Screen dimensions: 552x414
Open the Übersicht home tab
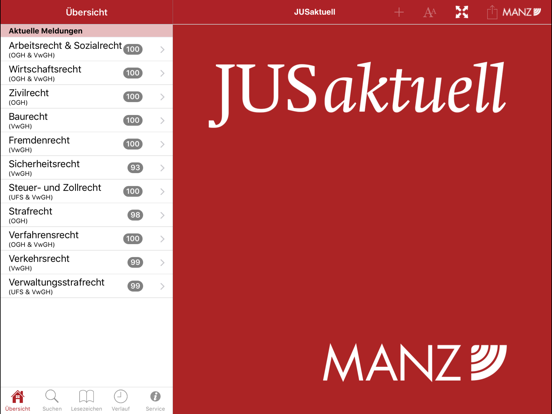(18, 401)
